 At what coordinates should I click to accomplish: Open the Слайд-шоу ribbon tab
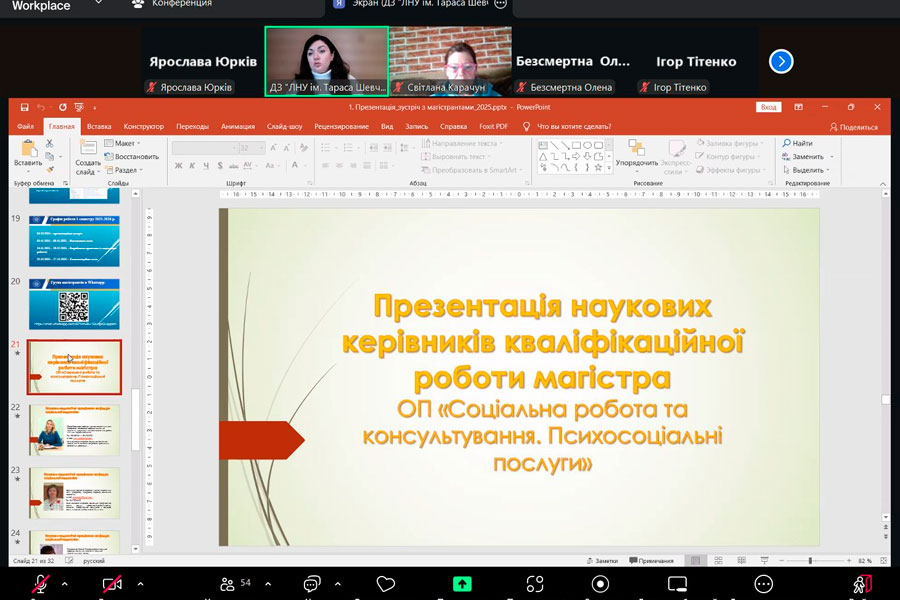(x=285, y=127)
